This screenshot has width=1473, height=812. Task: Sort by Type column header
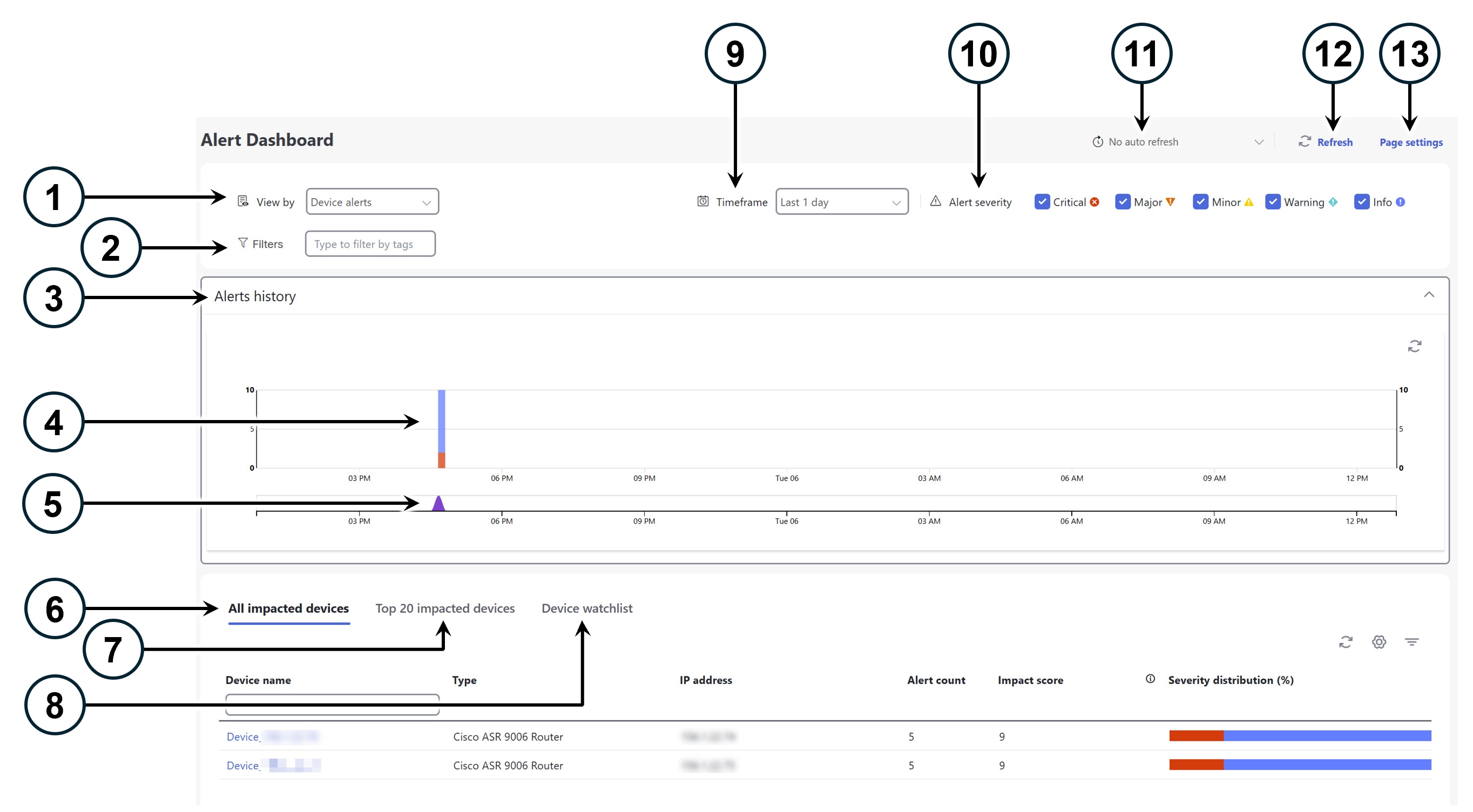[464, 680]
